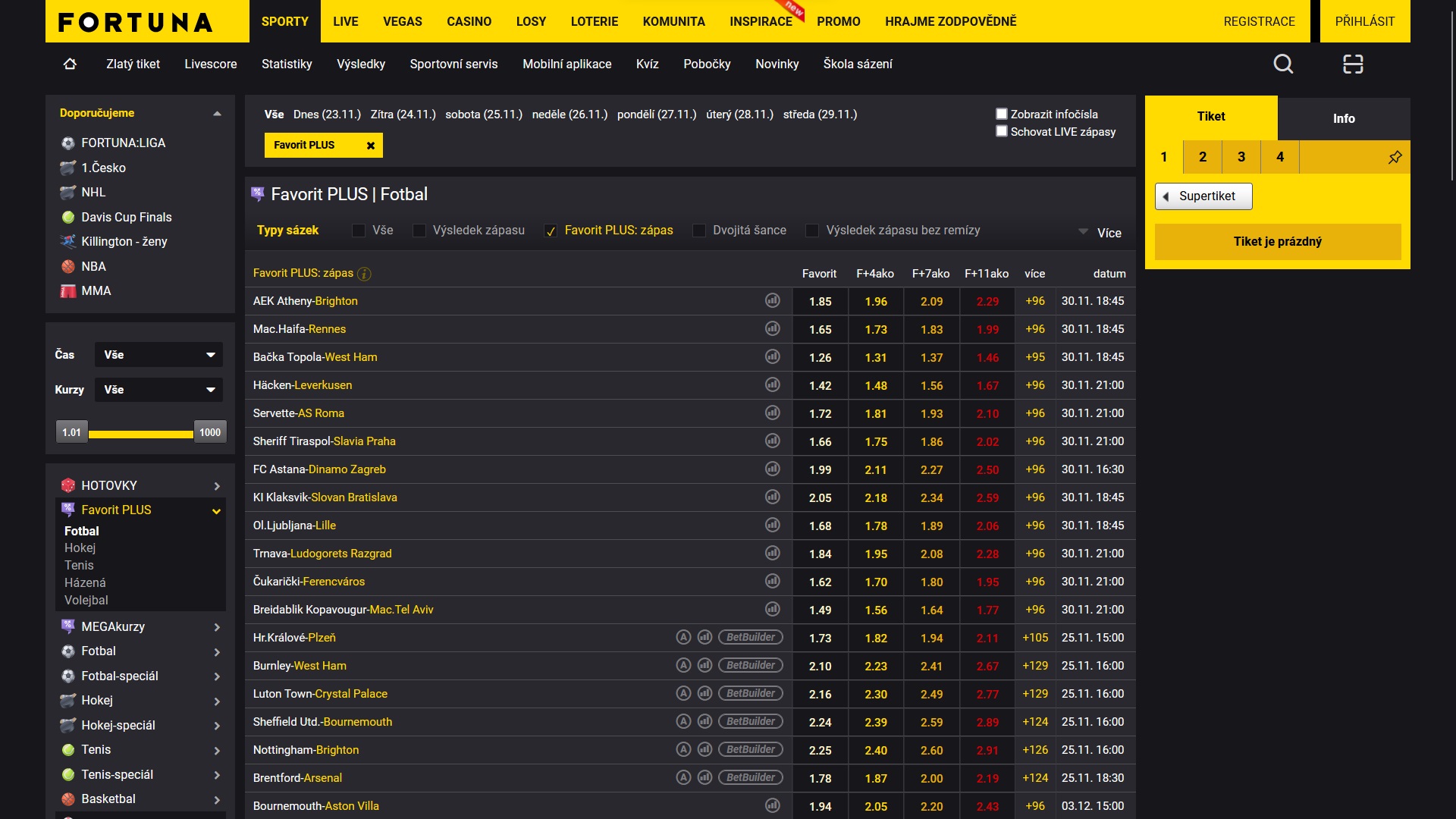Collapse the Favorit PLUS category chevron
This screenshot has width=1456, height=819.
click(x=217, y=511)
